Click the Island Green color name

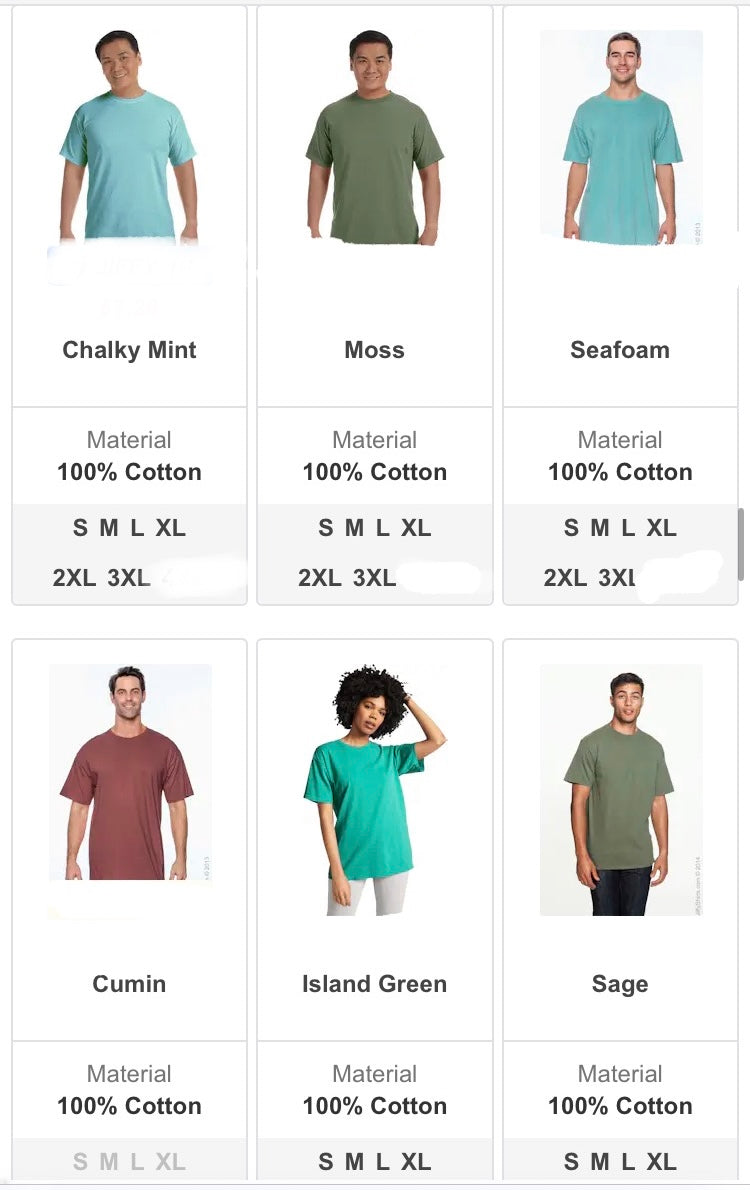tap(374, 984)
